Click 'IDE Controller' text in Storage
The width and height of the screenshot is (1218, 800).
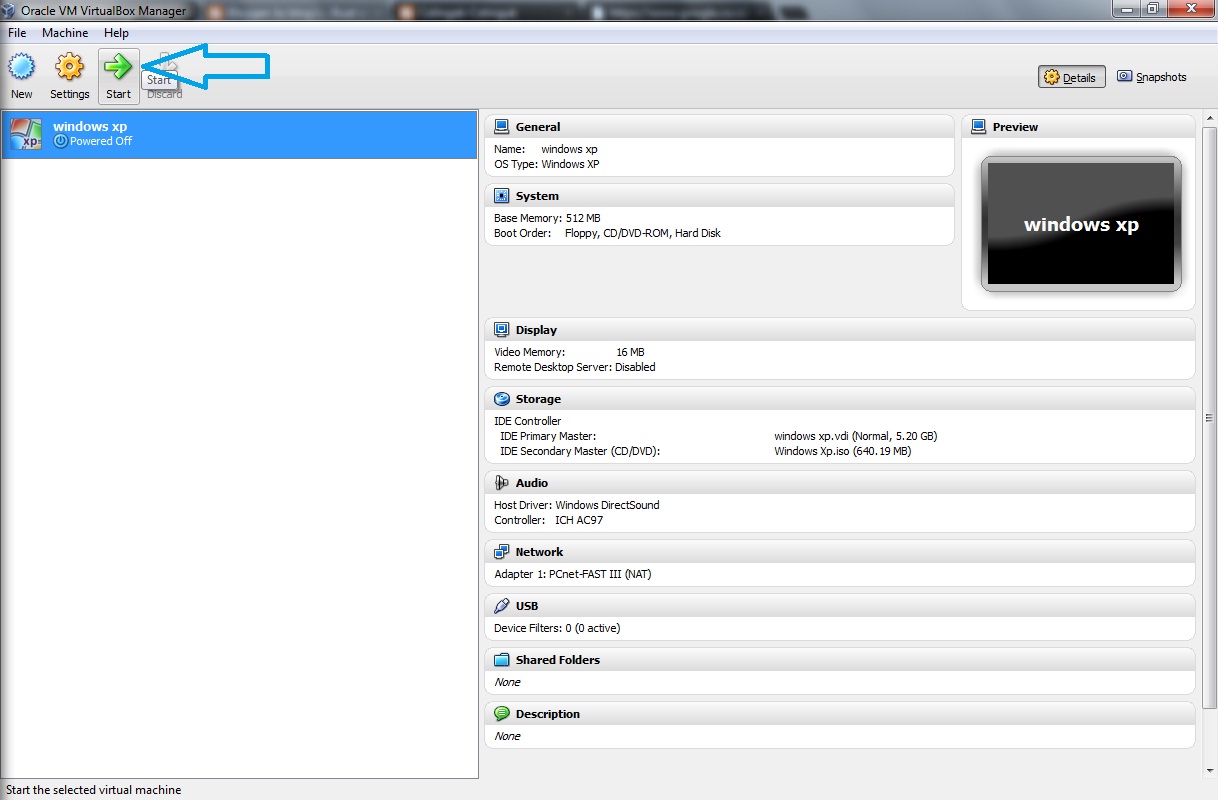click(x=528, y=421)
